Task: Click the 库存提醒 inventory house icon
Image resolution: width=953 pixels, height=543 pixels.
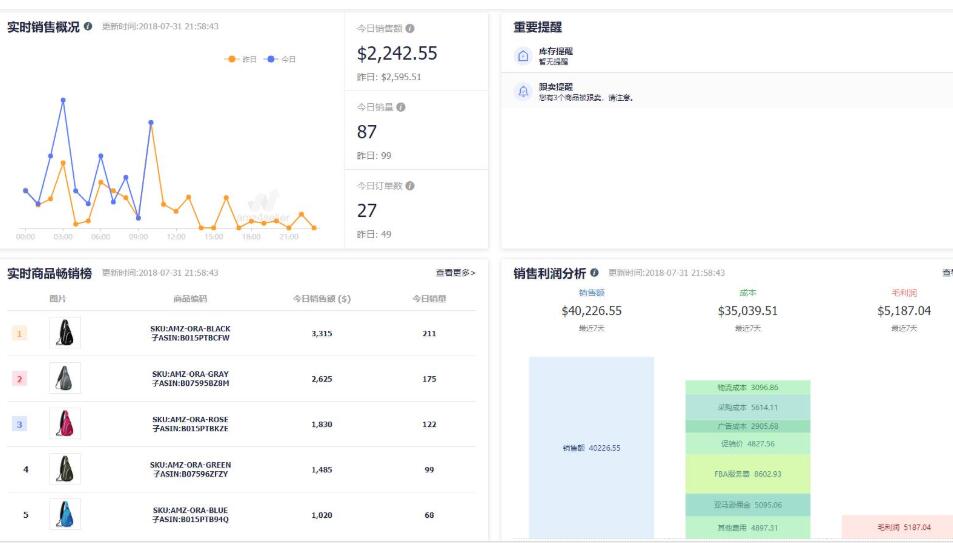Action: pyautogui.click(x=522, y=57)
